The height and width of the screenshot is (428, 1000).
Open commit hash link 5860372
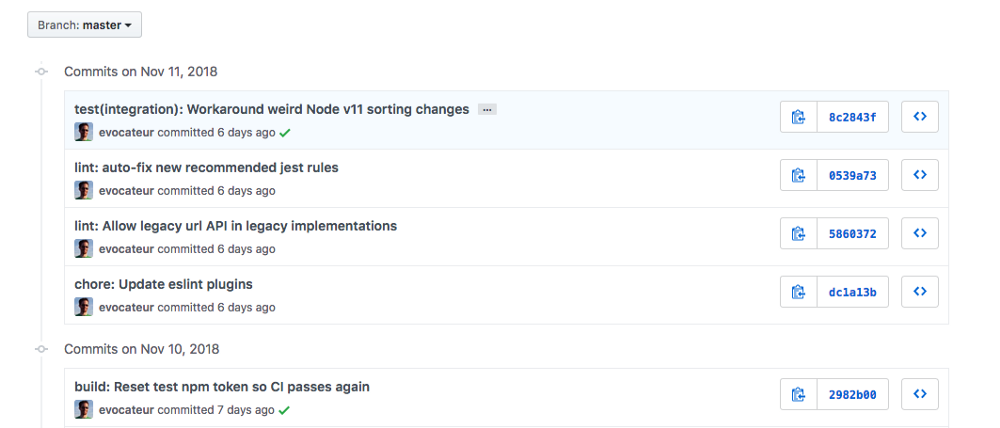pos(852,233)
